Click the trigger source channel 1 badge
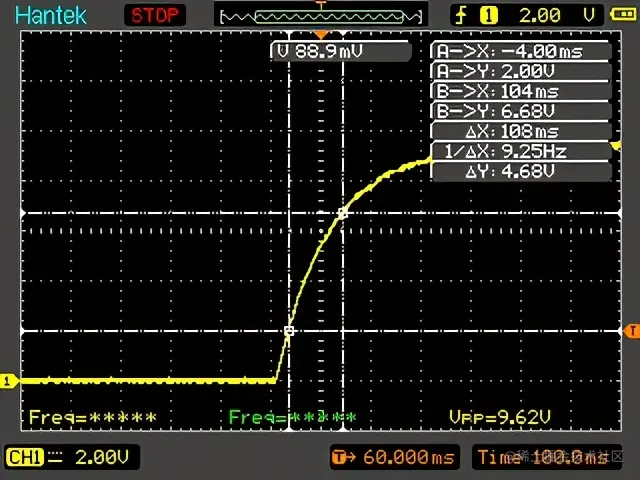This screenshot has width=640, height=480. point(489,16)
